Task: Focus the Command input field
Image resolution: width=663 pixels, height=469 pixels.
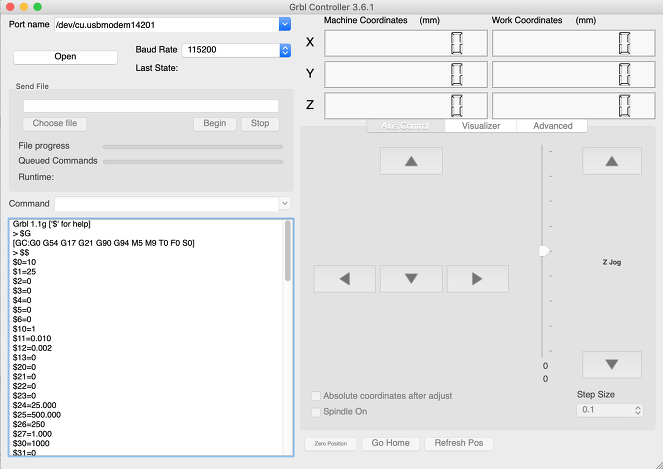Action: pos(167,203)
